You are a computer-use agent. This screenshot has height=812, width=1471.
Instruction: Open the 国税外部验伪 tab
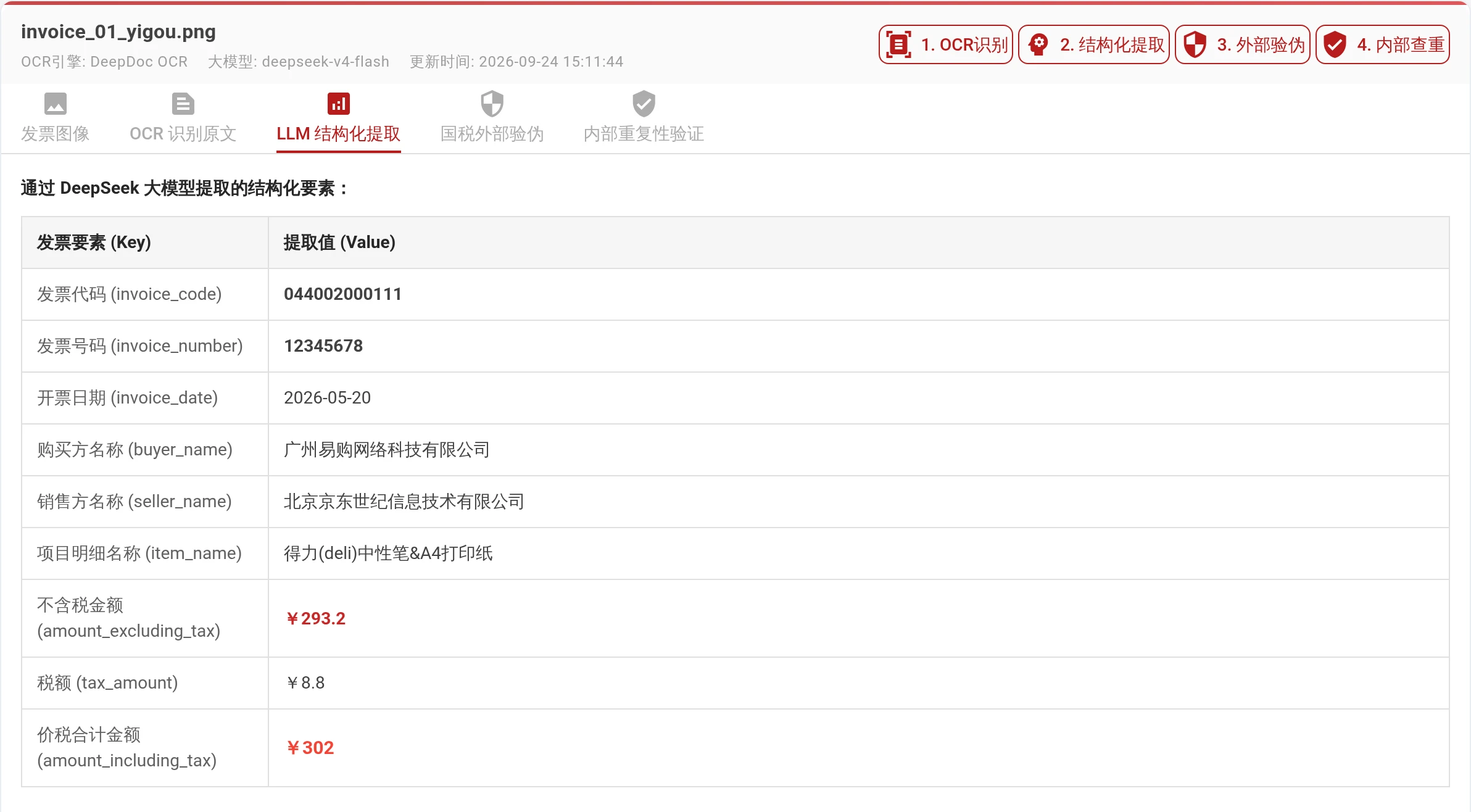click(x=492, y=118)
